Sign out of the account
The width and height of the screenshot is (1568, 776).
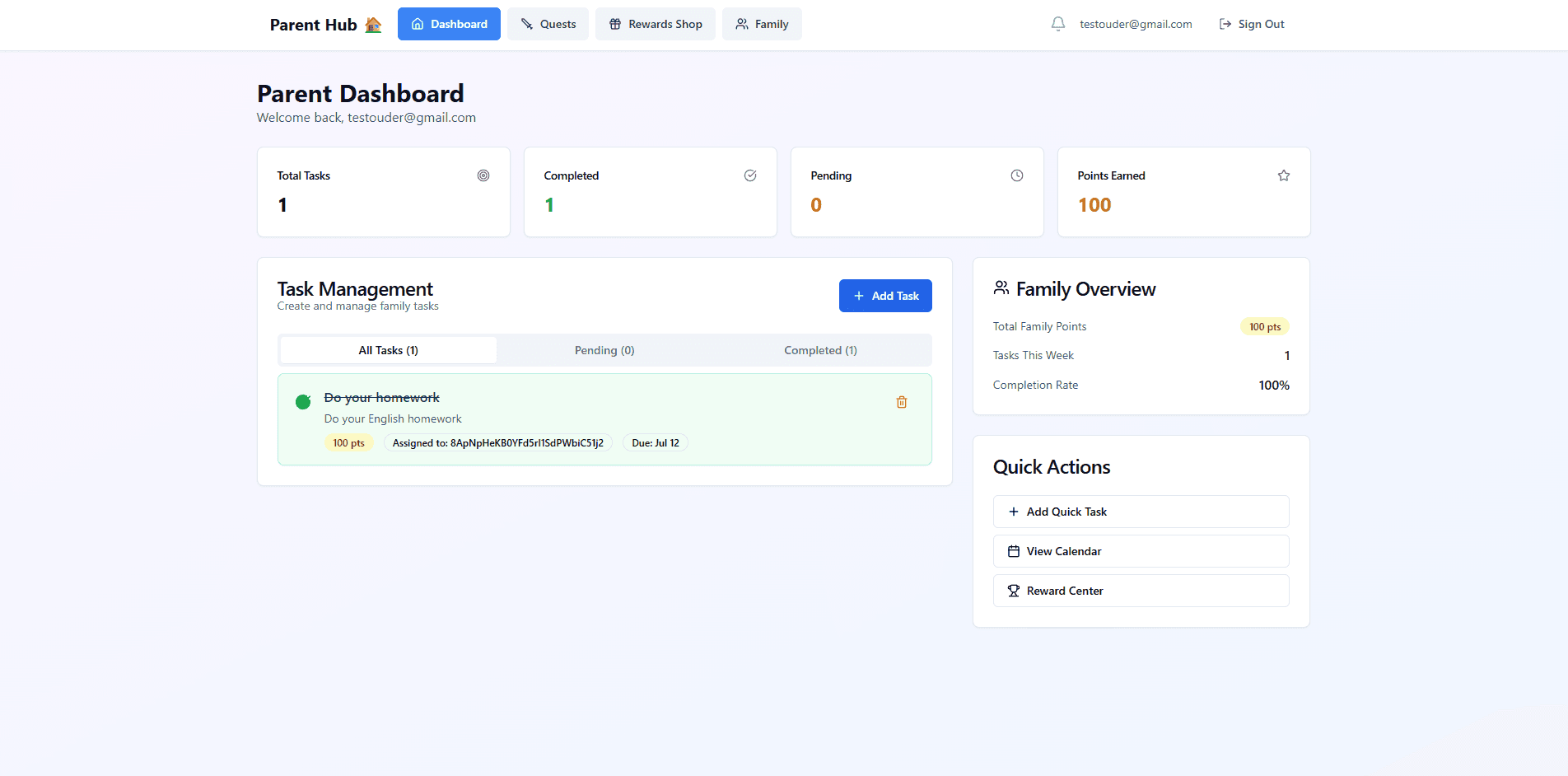(1252, 24)
